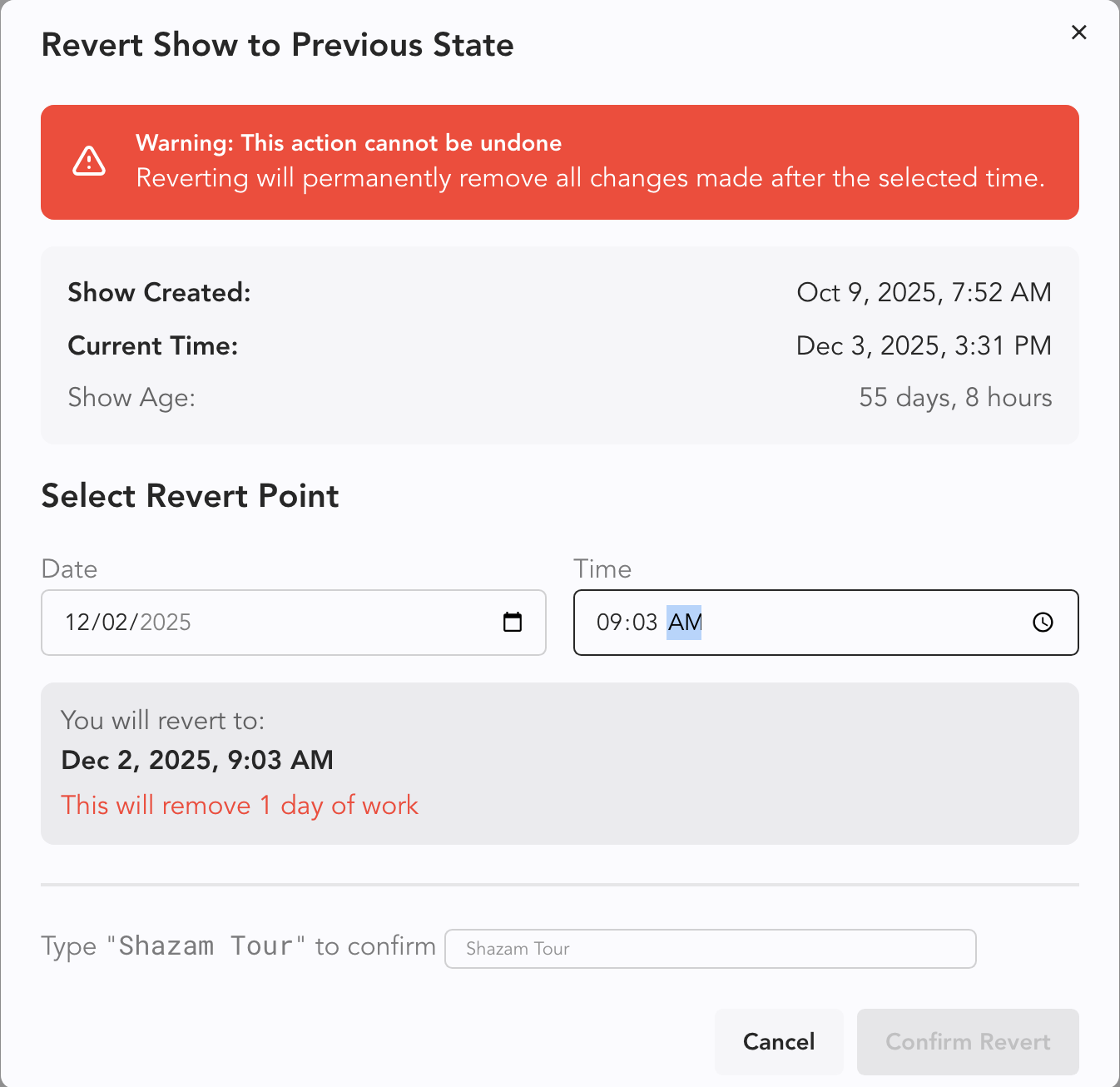Click the Show Created date value
This screenshot has height=1087, width=1120.
tap(924, 292)
